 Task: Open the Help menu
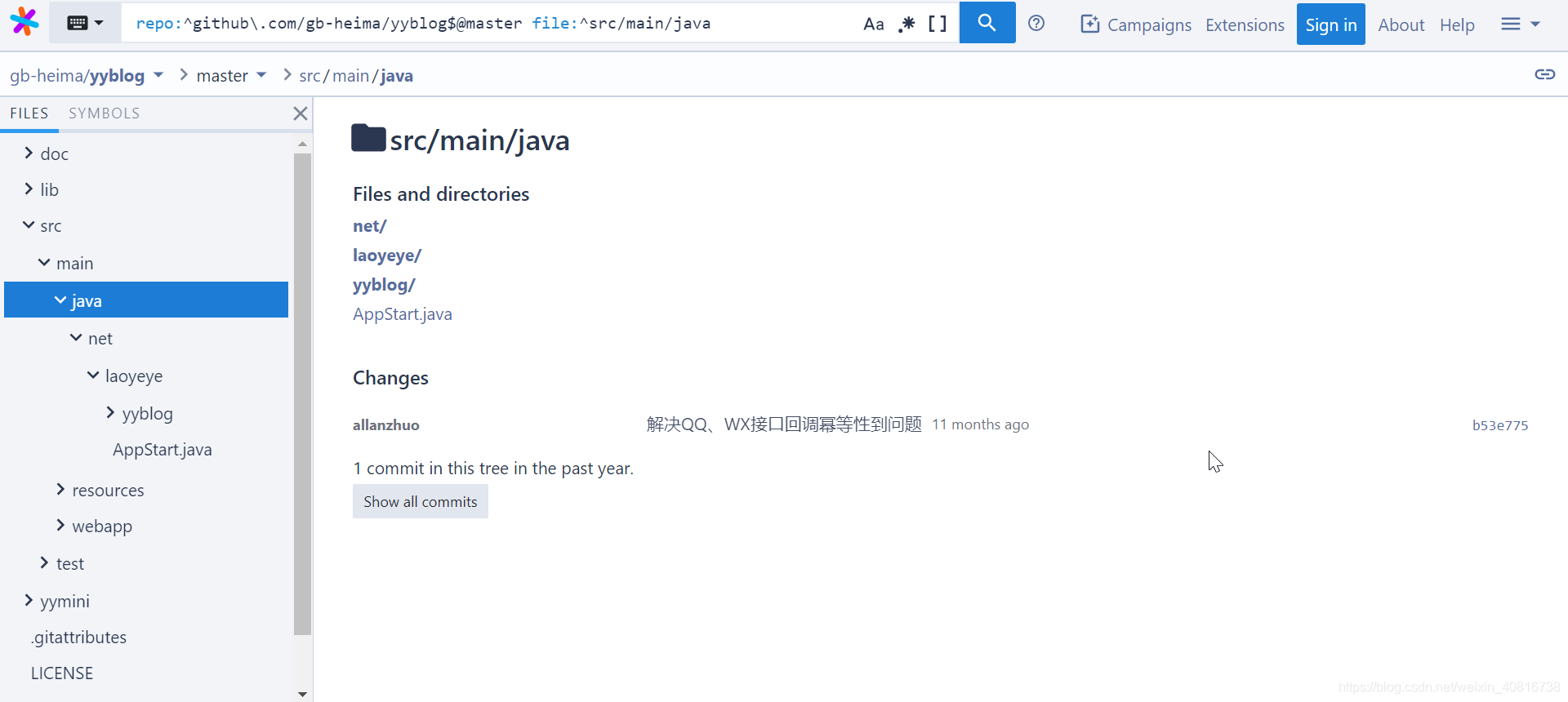tap(1457, 24)
